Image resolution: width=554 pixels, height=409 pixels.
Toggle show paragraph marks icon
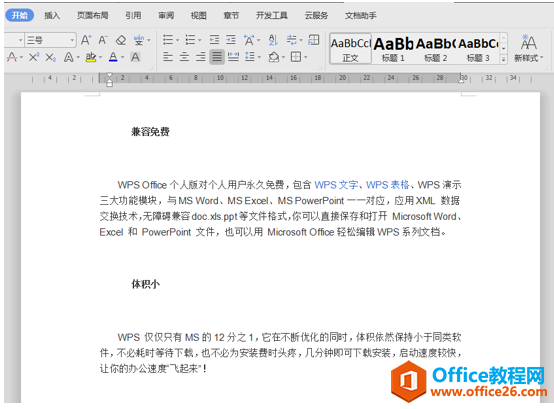(292, 40)
